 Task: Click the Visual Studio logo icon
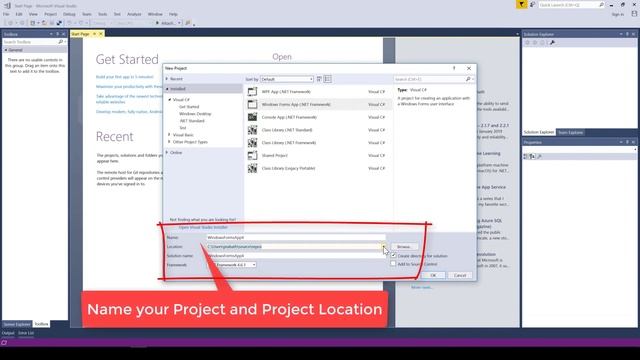(7, 6)
